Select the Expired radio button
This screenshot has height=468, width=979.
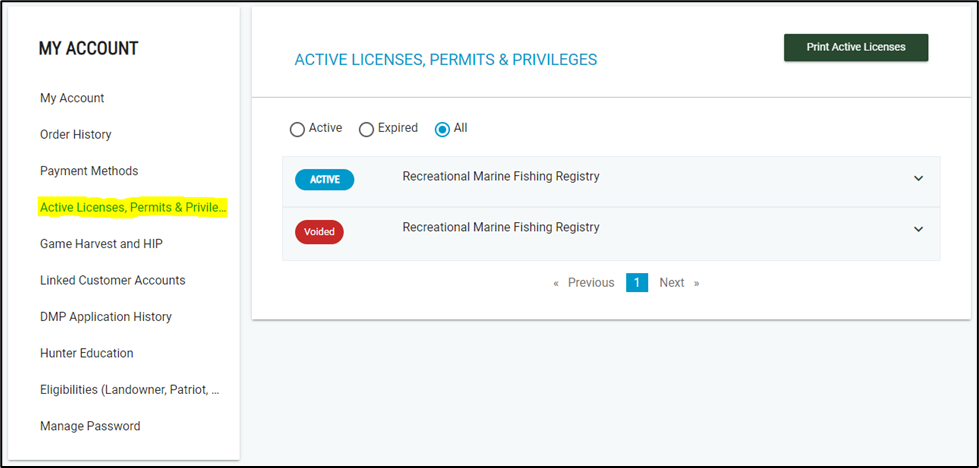click(366, 129)
